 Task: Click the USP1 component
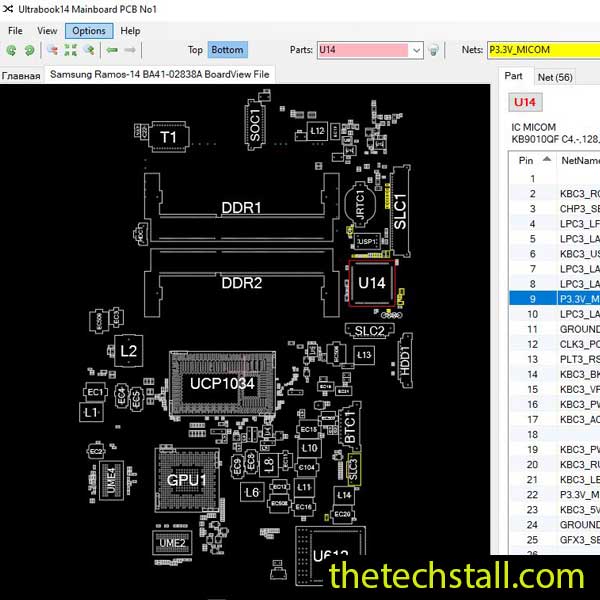click(367, 241)
